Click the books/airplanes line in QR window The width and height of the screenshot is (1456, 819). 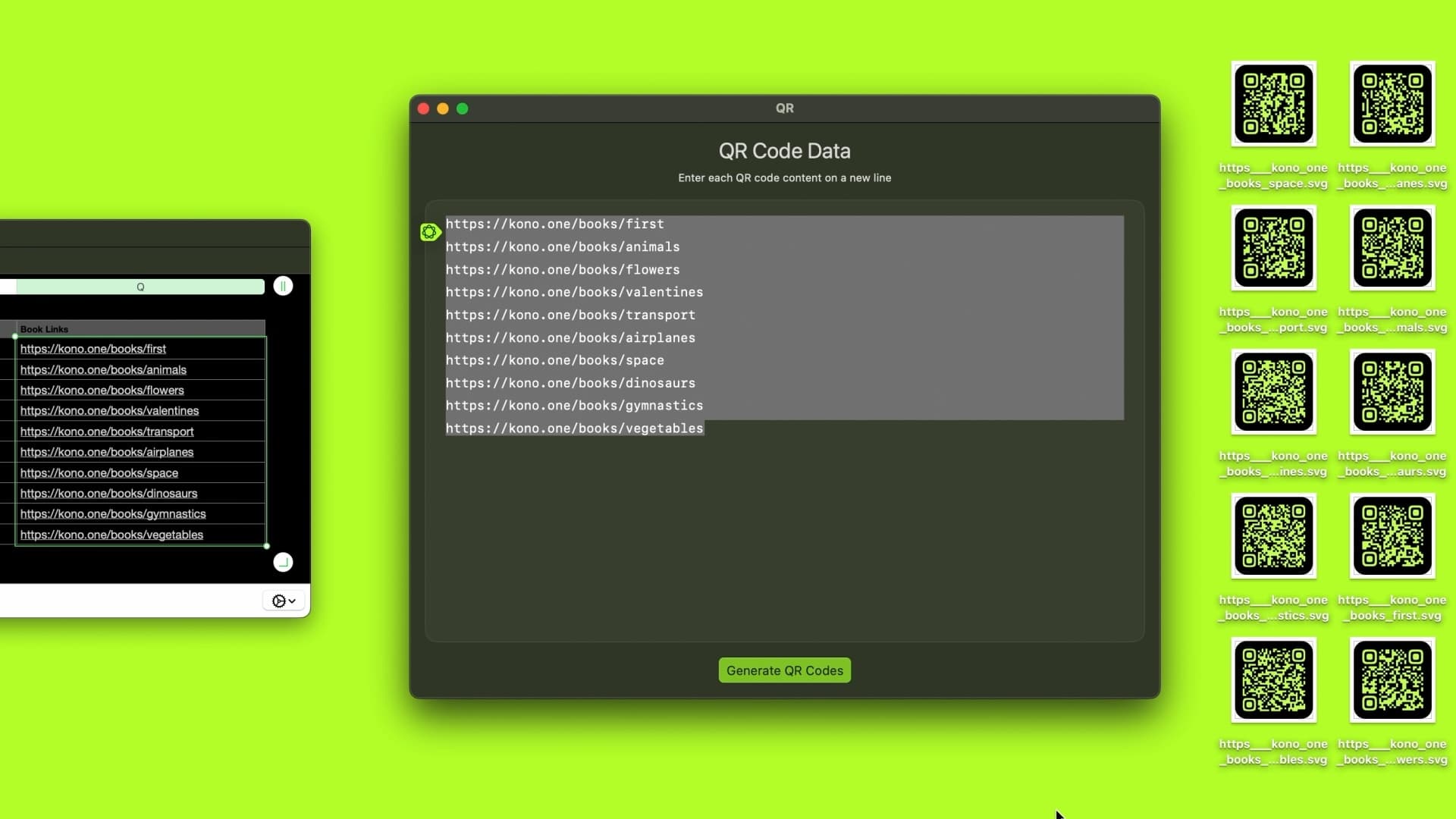coord(570,337)
